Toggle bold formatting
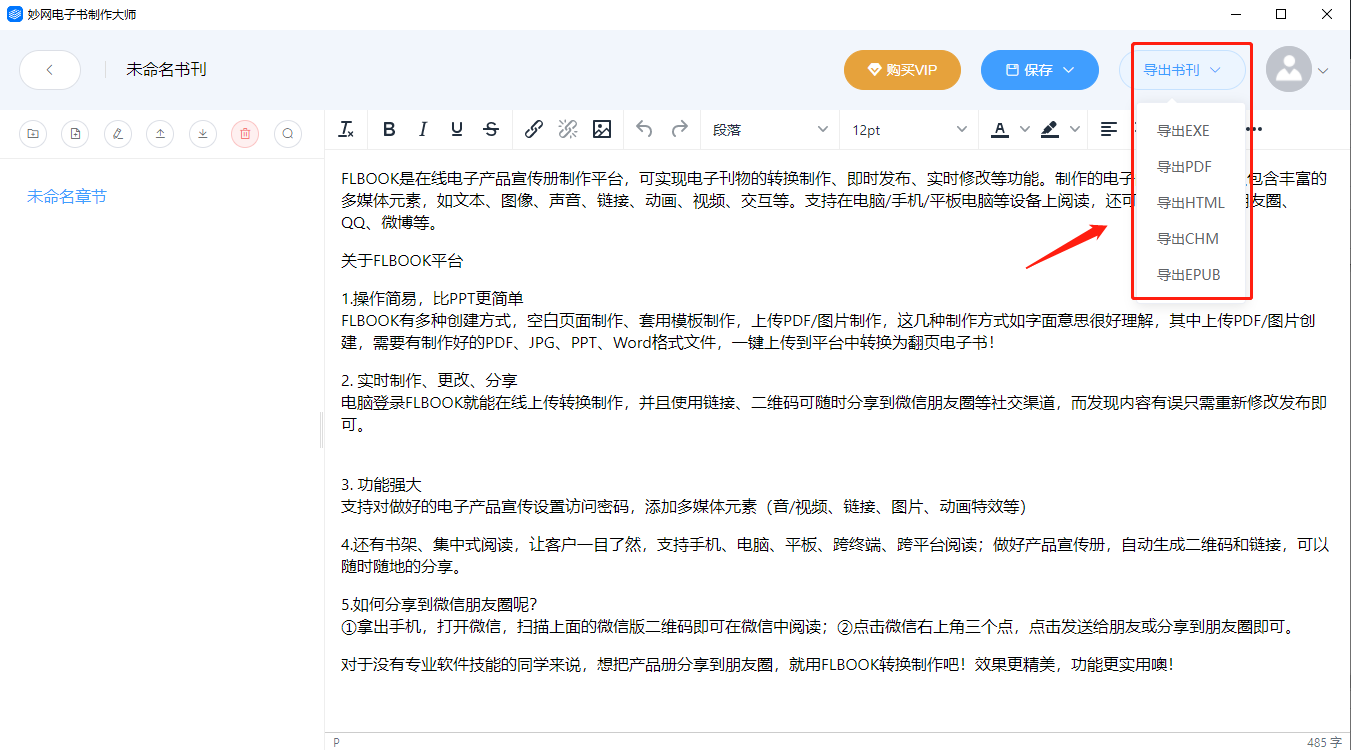 pyautogui.click(x=389, y=129)
